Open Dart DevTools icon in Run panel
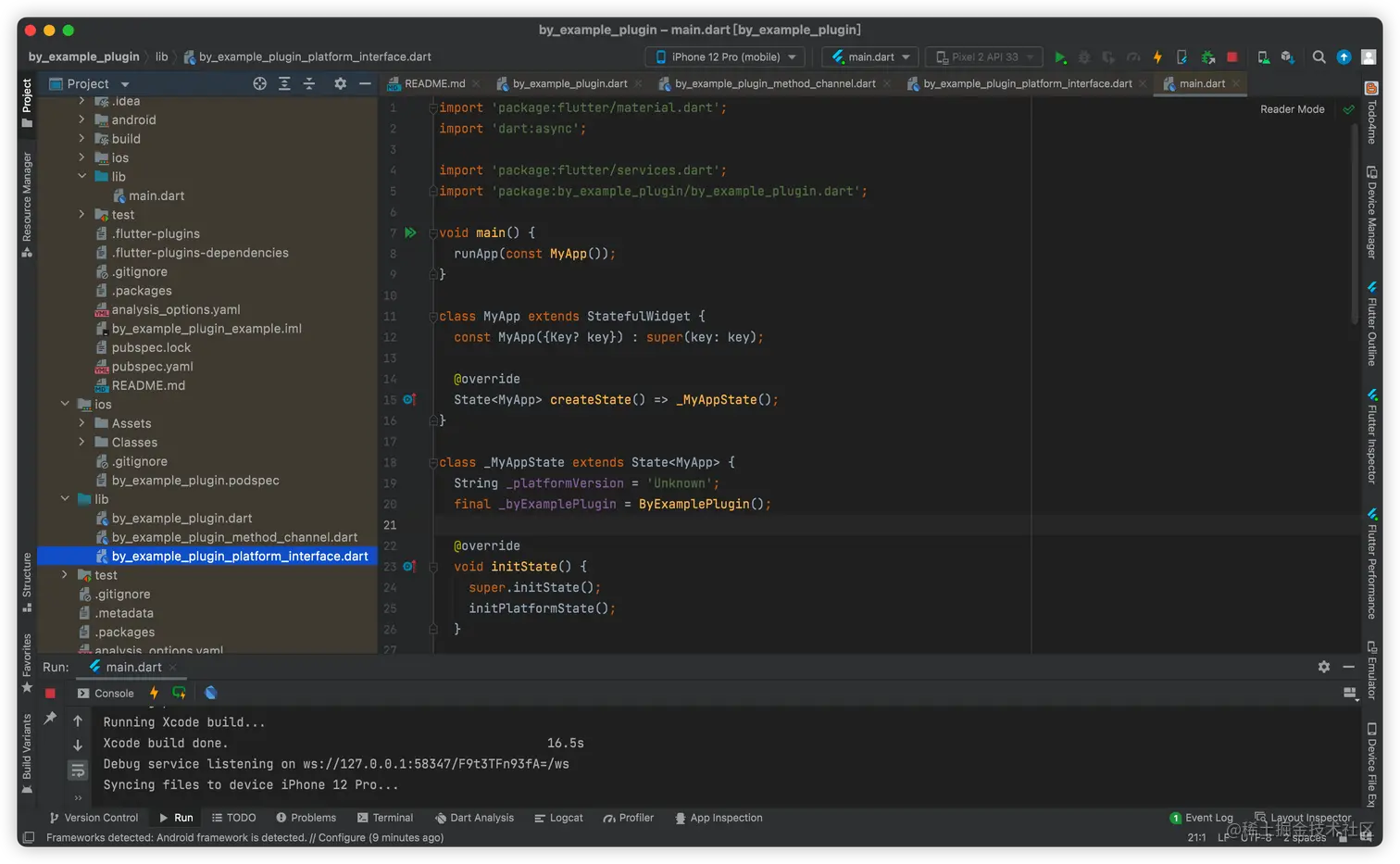This screenshot has width=1400, height=864. 210,693
